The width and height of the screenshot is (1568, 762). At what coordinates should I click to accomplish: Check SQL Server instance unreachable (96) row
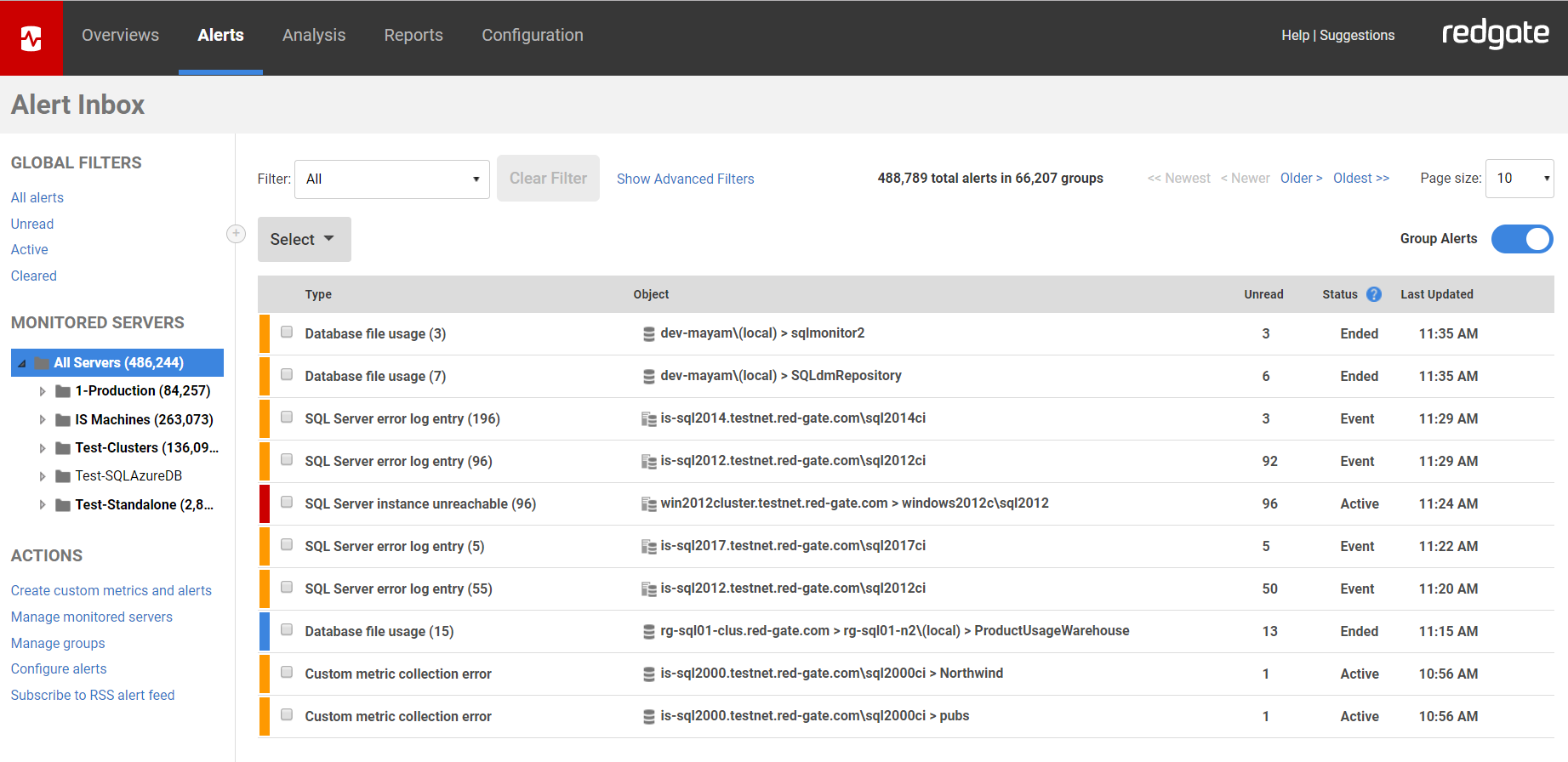point(287,503)
